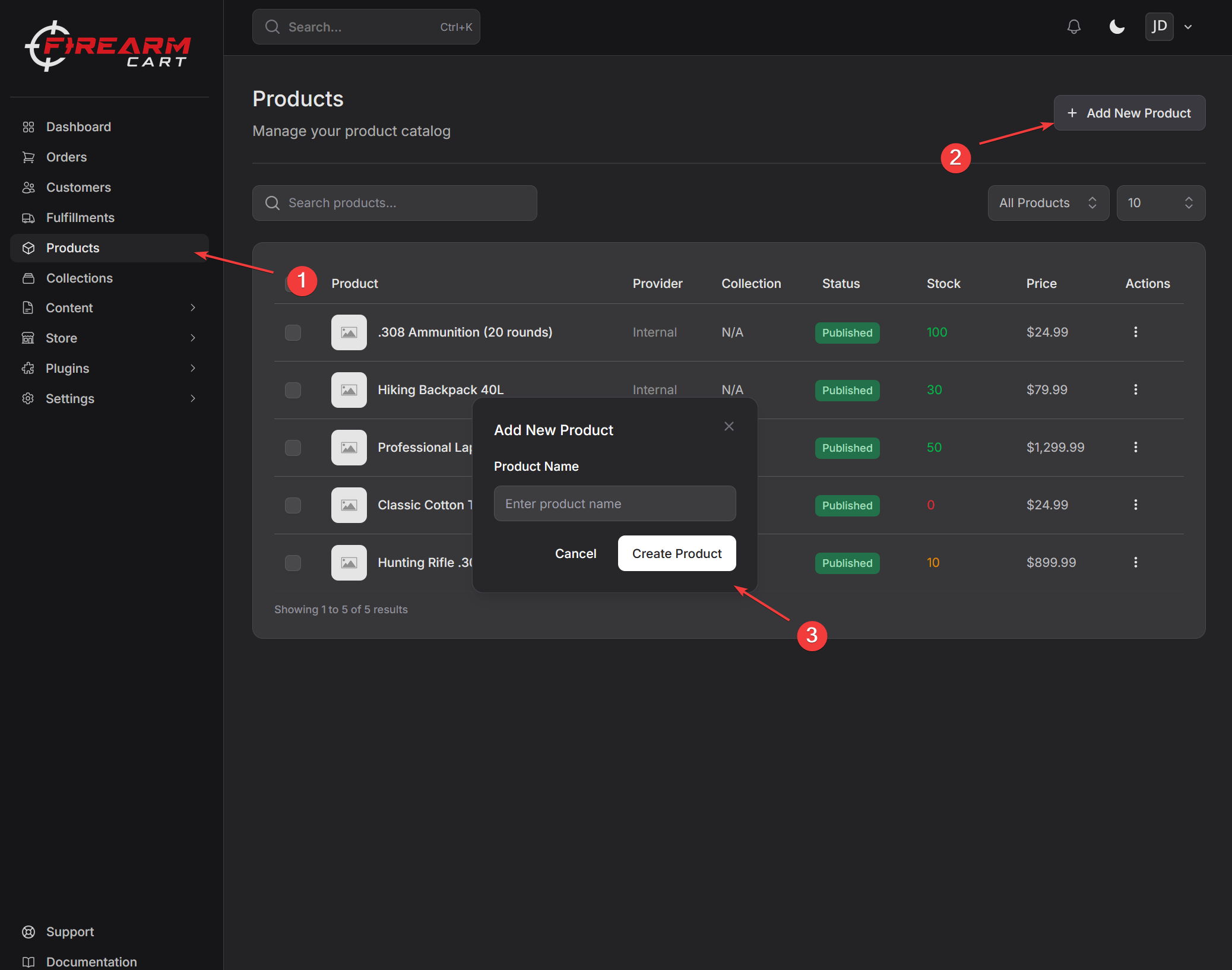1232x970 pixels.
Task: Click the Create Product button
Action: coord(677,554)
